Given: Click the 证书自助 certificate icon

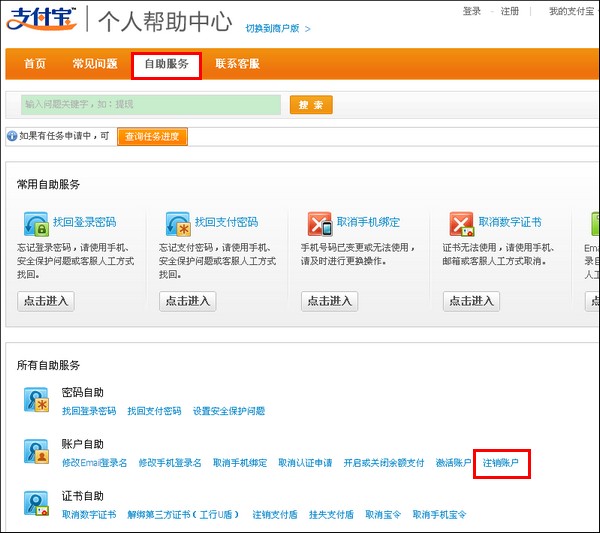Looking at the screenshot, I should point(36,503).
